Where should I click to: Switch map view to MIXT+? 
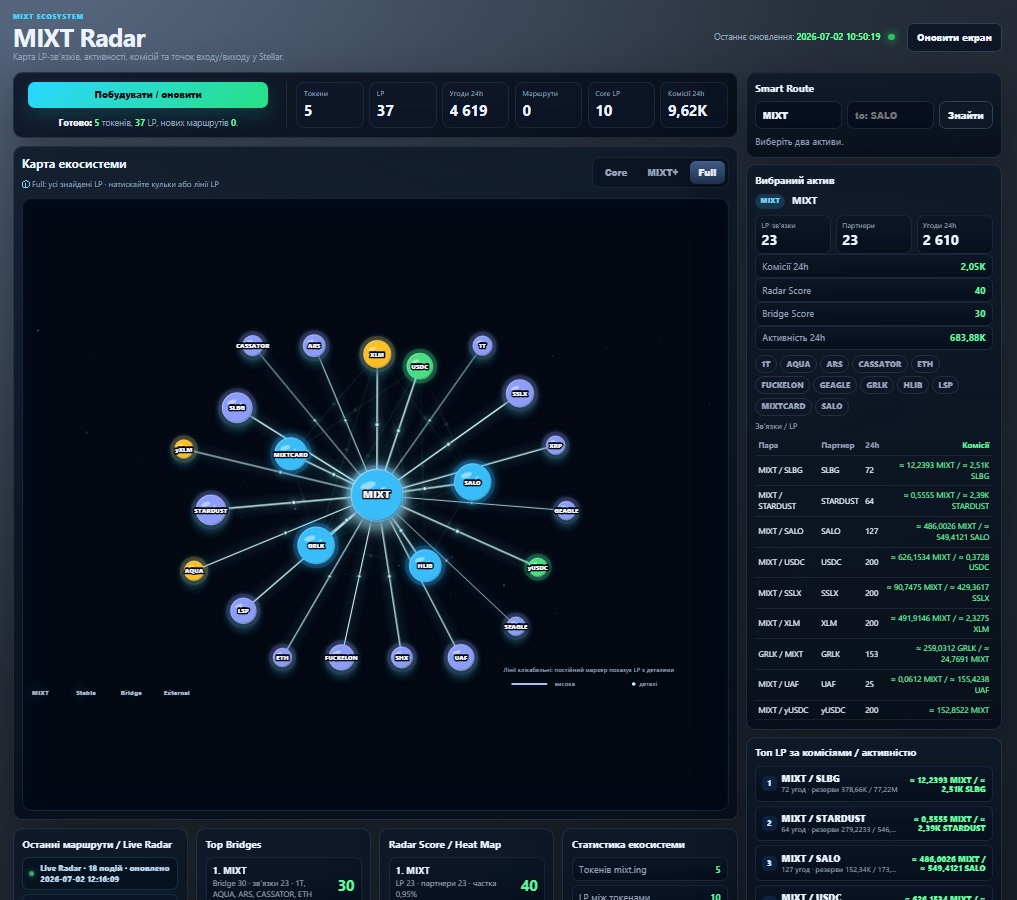[662, 172]
